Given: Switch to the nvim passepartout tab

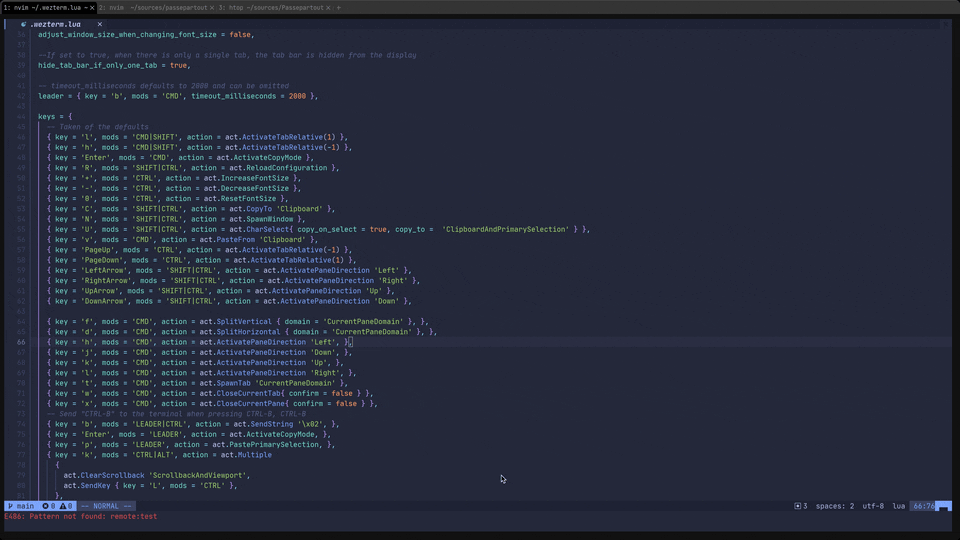Looking at the screenshot, I should (153, 7).
